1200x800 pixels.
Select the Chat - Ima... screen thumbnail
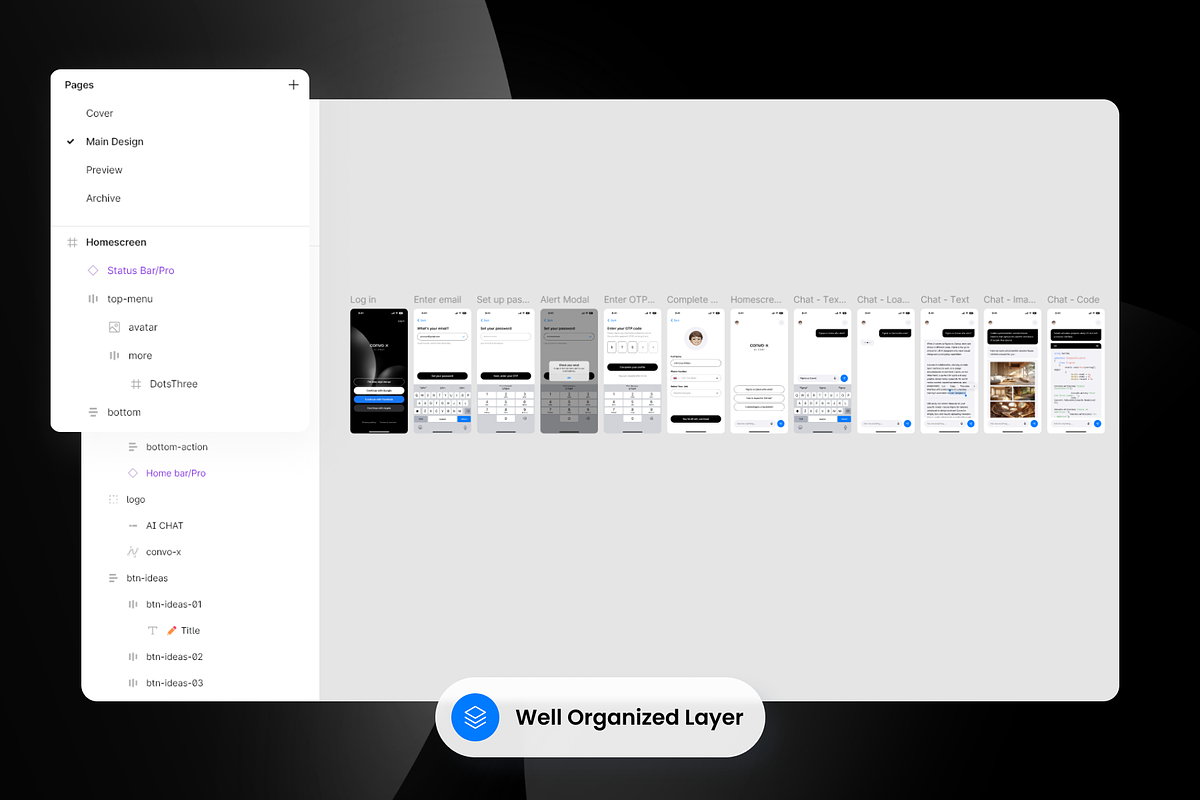1013,371
